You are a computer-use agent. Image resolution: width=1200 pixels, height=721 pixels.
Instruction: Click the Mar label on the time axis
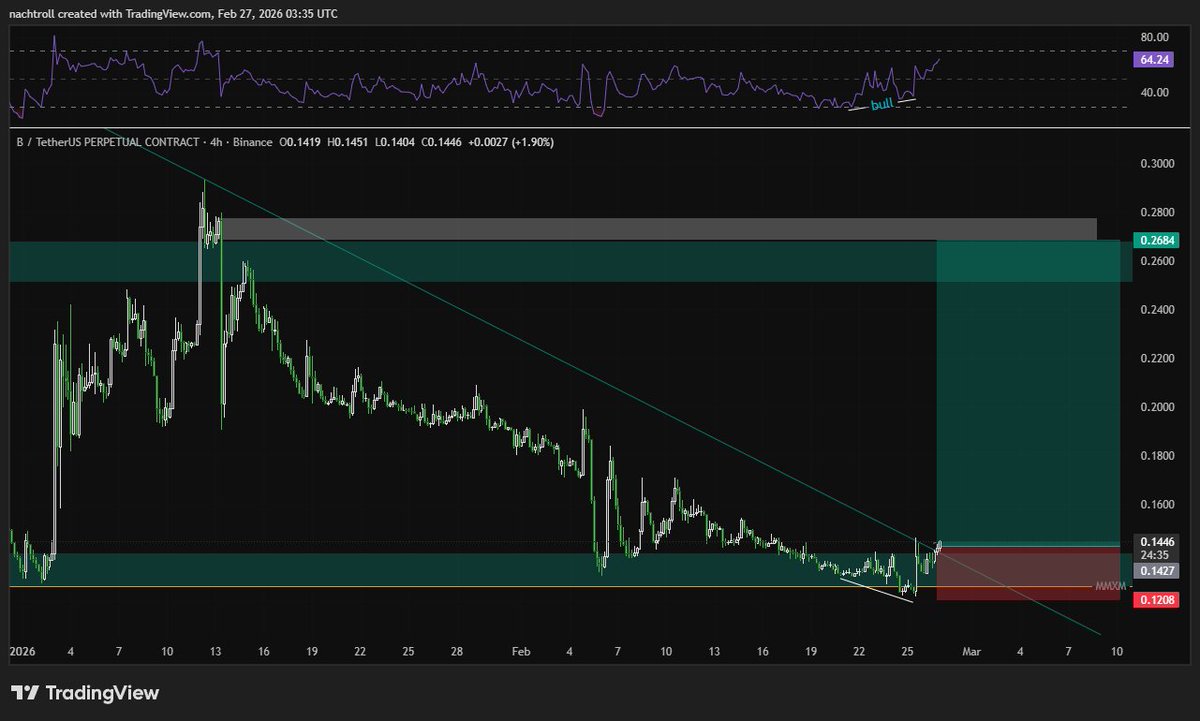coord(970,651)
